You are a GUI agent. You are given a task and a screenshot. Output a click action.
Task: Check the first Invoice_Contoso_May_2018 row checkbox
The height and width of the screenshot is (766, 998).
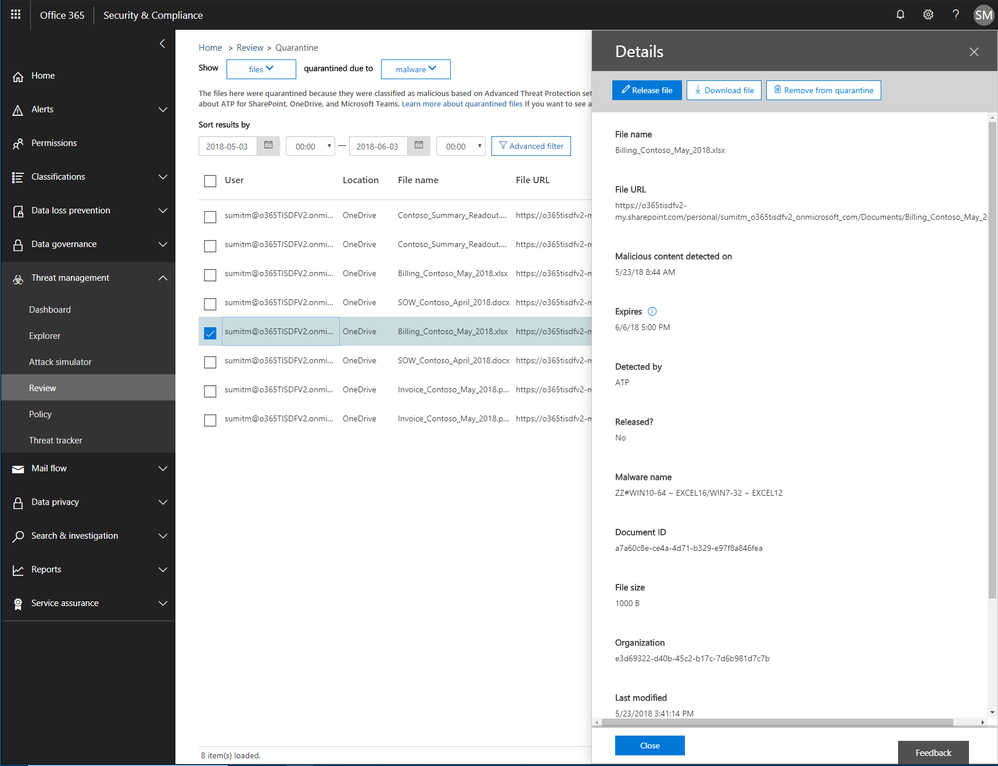(210, 391)
